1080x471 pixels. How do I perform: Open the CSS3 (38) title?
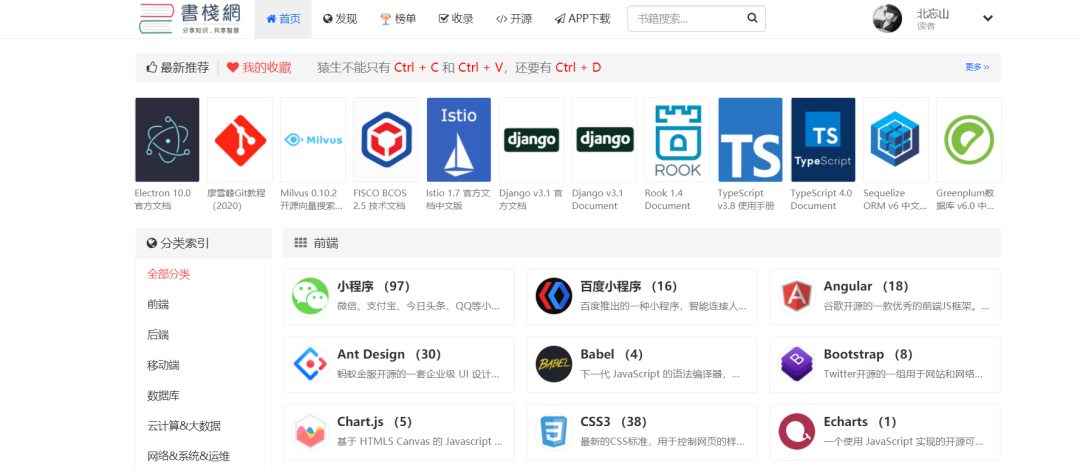pyautogui.click(x=613, y=421)
